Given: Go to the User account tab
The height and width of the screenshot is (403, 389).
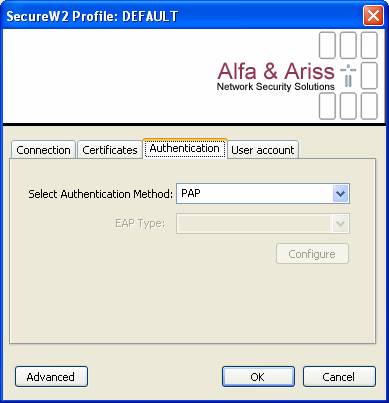Looking at the screenshot, I should click(263, 150).
